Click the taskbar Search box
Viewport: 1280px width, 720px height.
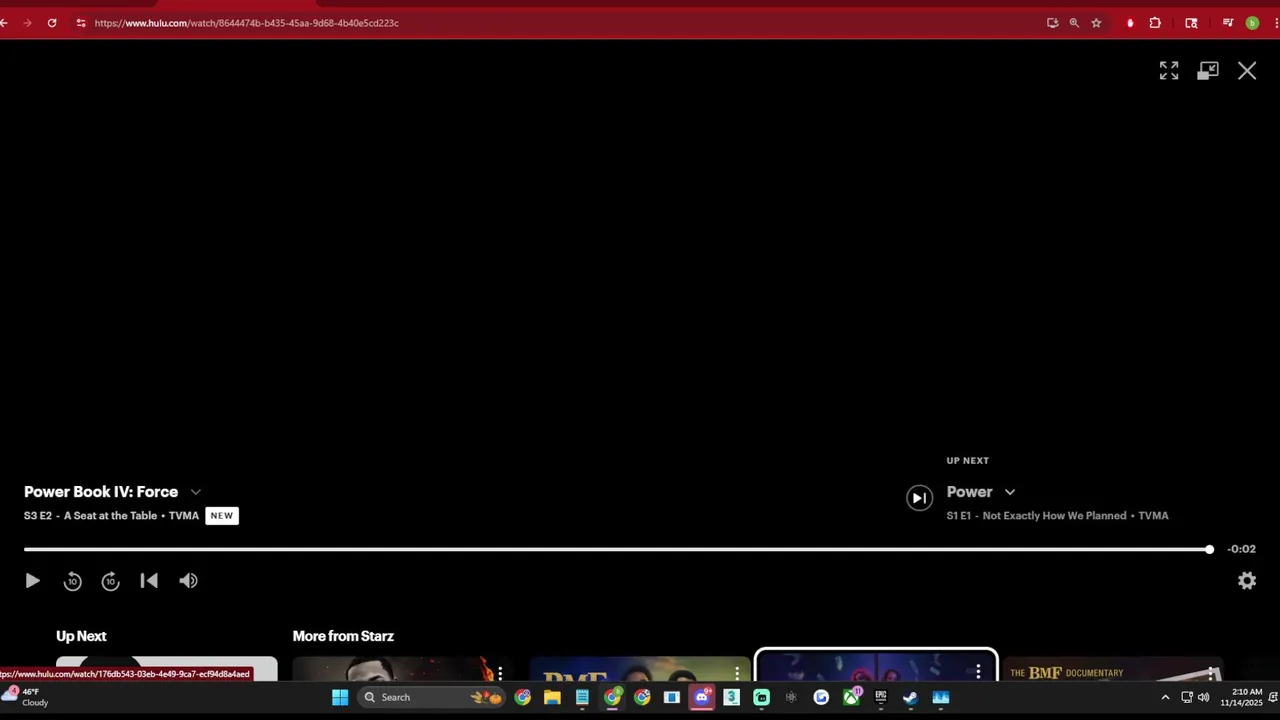pyautogui.click(x=431, y=697)
